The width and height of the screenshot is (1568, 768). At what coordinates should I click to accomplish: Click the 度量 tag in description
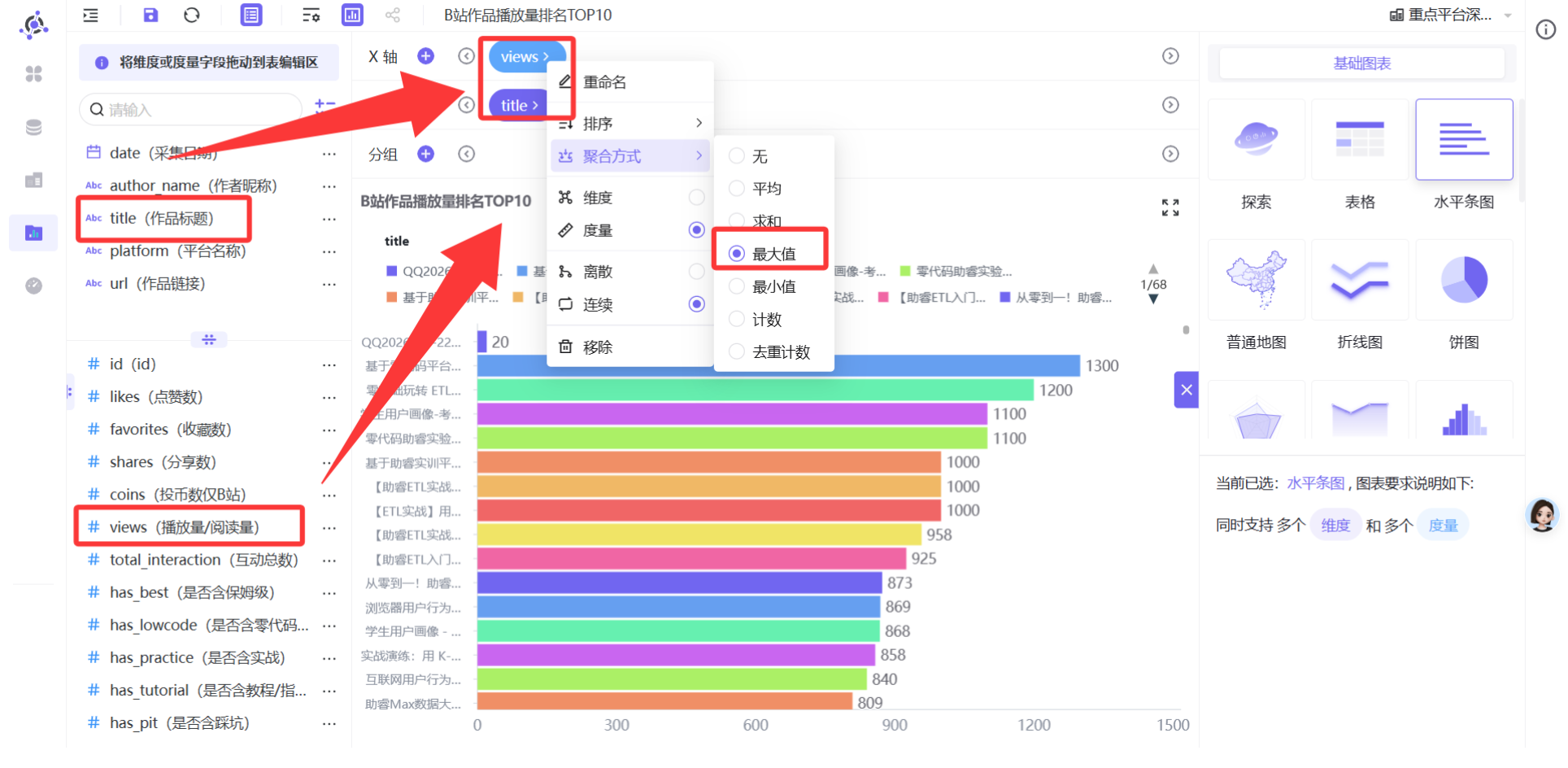(1443, 526)
